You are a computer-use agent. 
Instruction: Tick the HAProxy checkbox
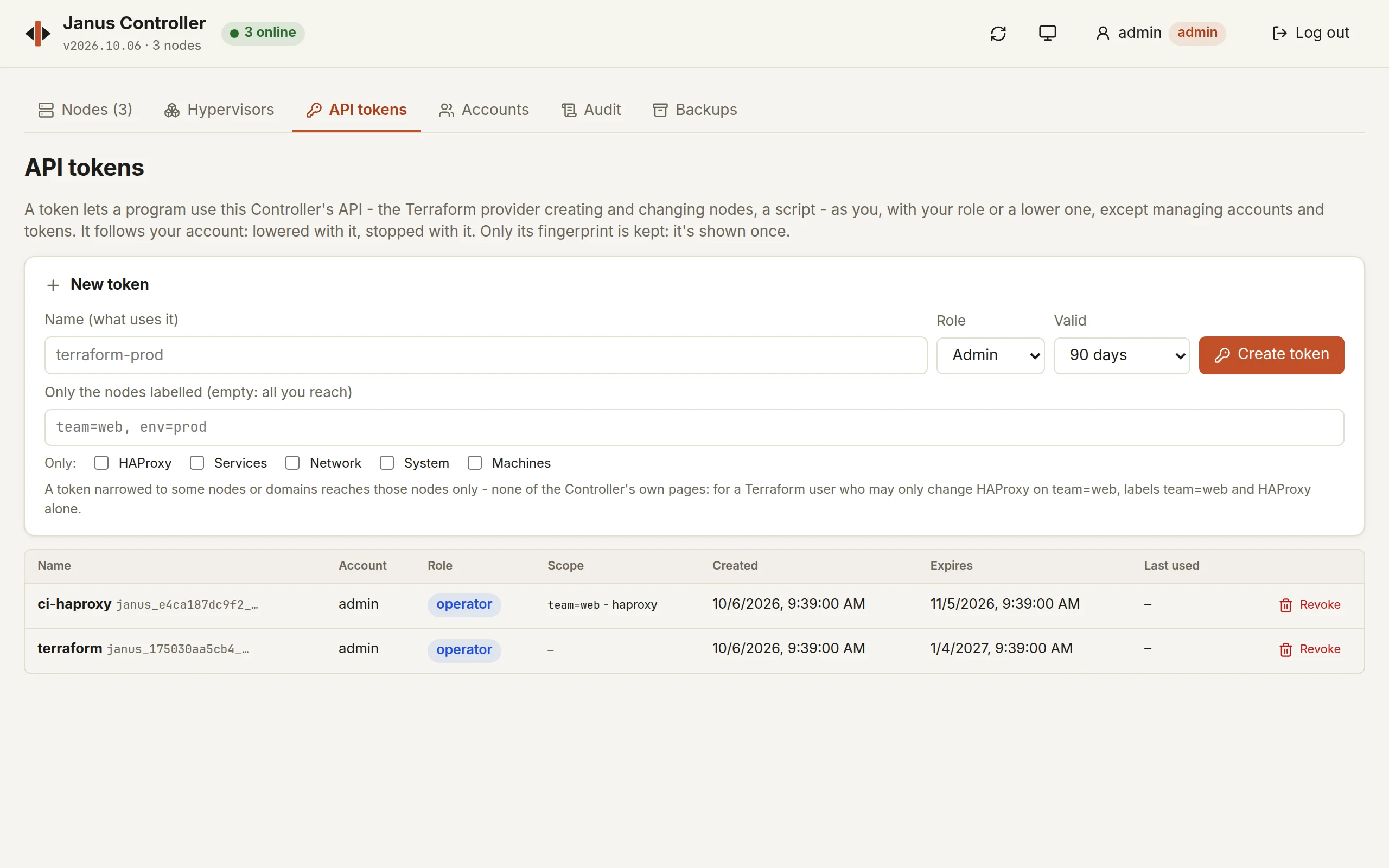pos(101,463)
